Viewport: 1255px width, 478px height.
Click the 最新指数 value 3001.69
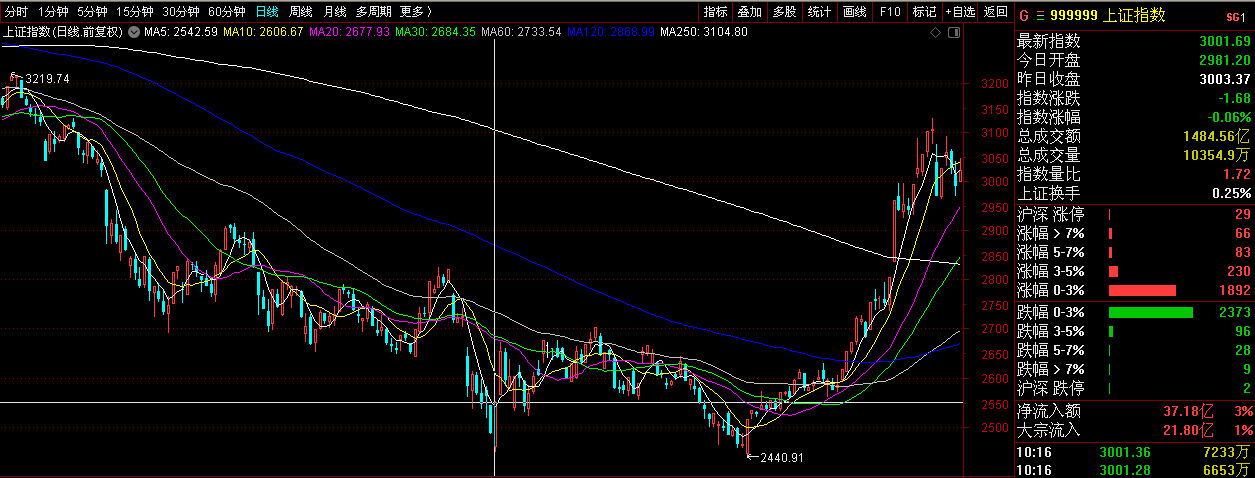[1224, 41]
